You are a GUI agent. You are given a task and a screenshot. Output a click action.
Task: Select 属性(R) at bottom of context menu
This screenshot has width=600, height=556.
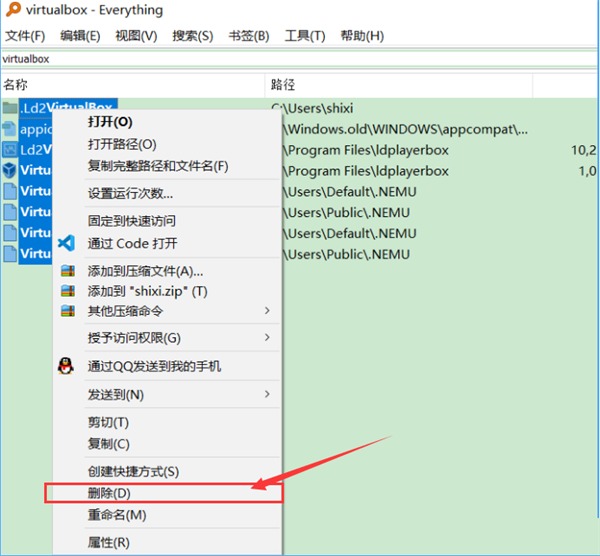point(109,543)
